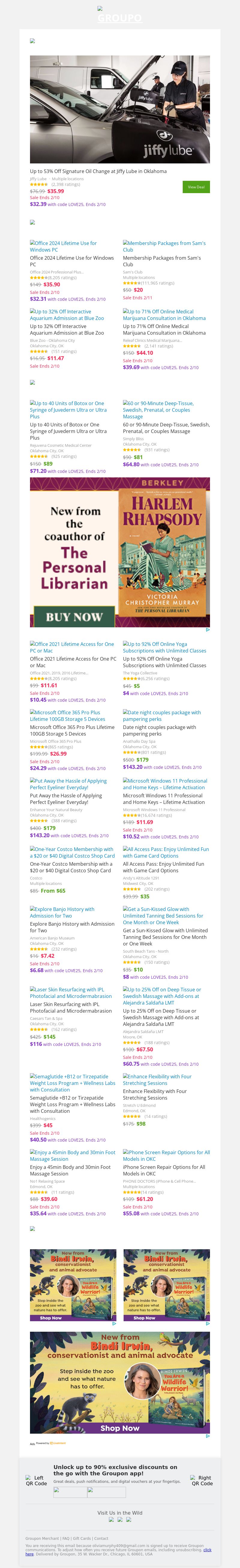Click the first app store badge
The height and width of the screenshot is (1568, 240).
(x=70, y=1492)
